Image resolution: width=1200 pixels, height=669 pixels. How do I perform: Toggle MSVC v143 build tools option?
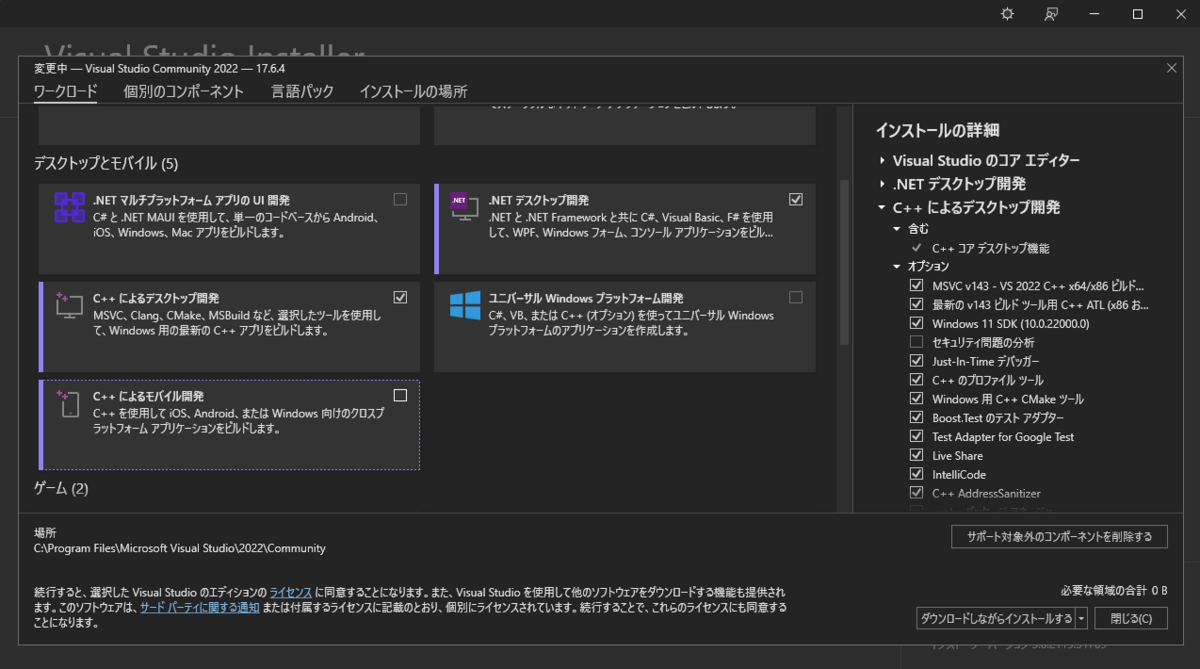pos(916,285)
